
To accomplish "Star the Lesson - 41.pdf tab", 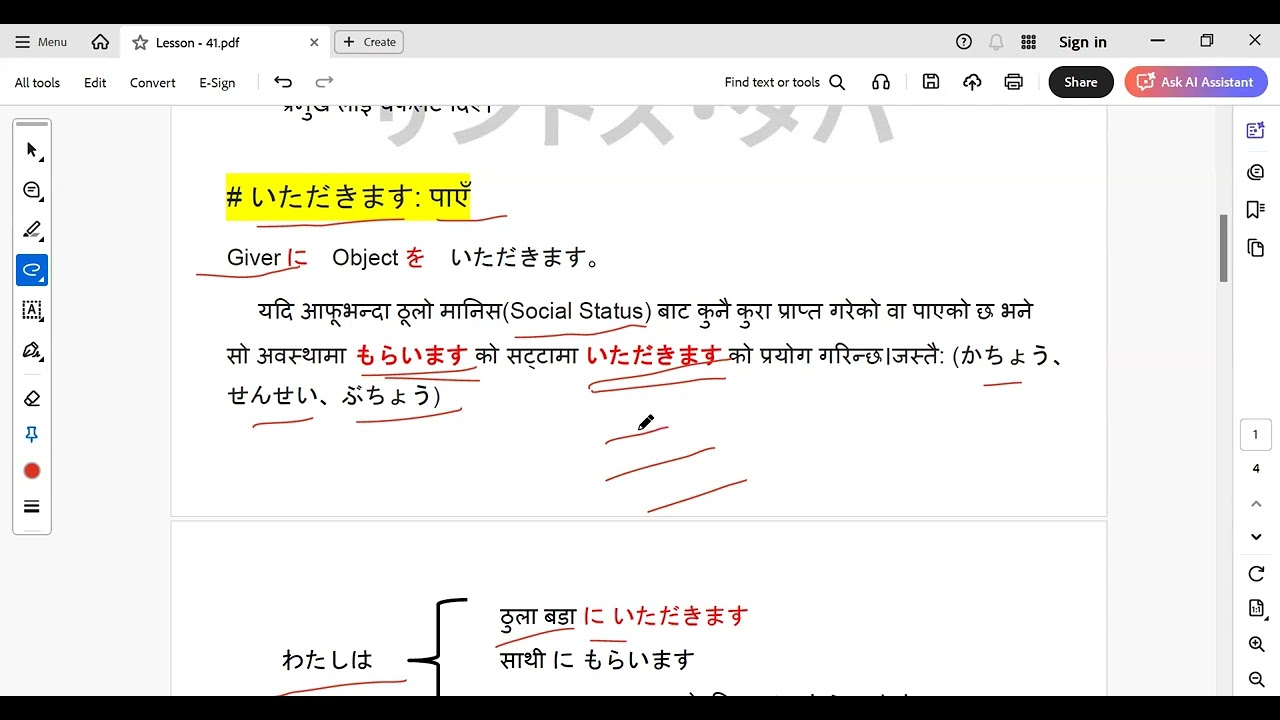I will tap(140, 42).
